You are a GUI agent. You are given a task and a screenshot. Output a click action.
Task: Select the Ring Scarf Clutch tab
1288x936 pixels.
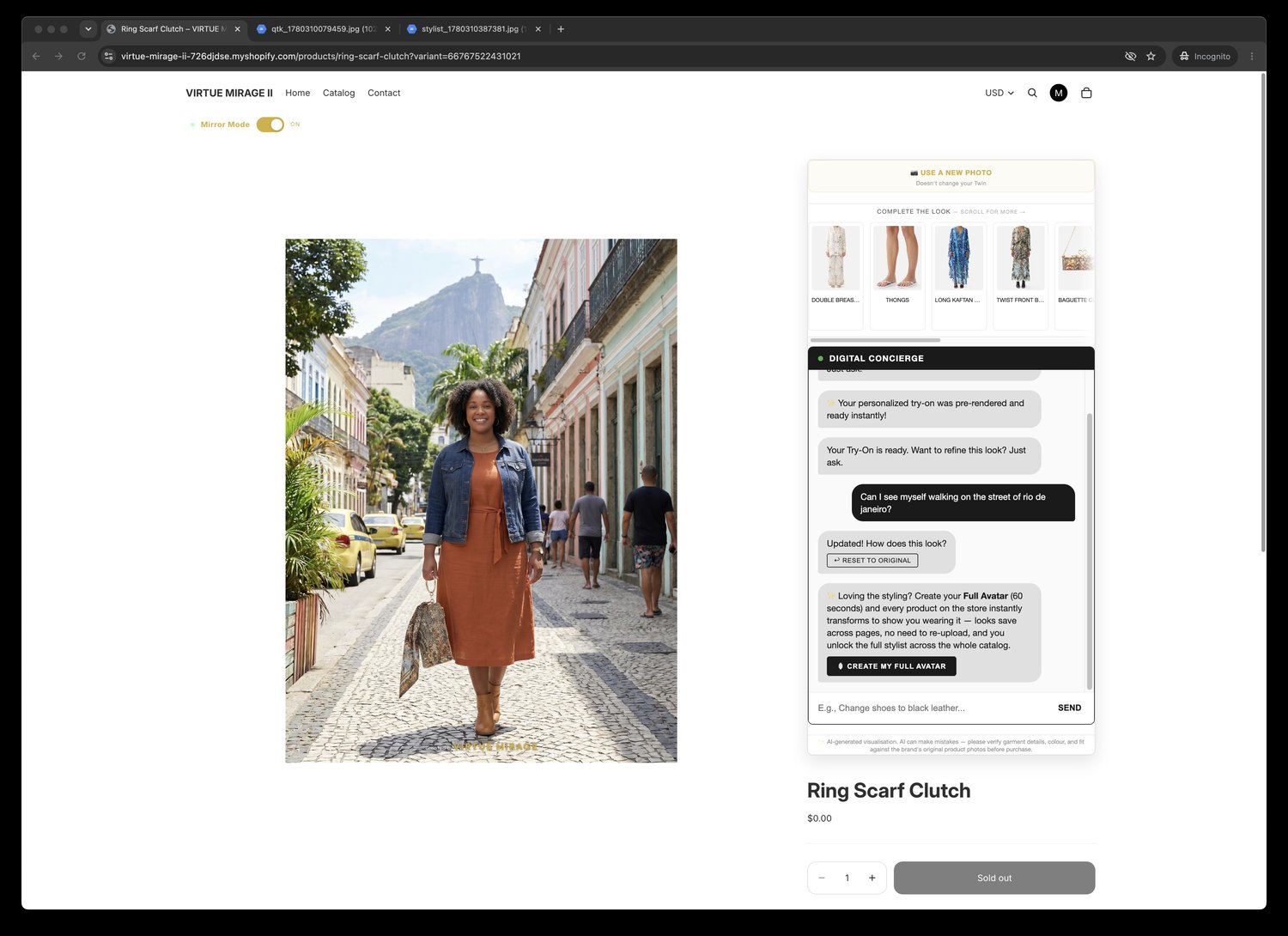point(173,28)
